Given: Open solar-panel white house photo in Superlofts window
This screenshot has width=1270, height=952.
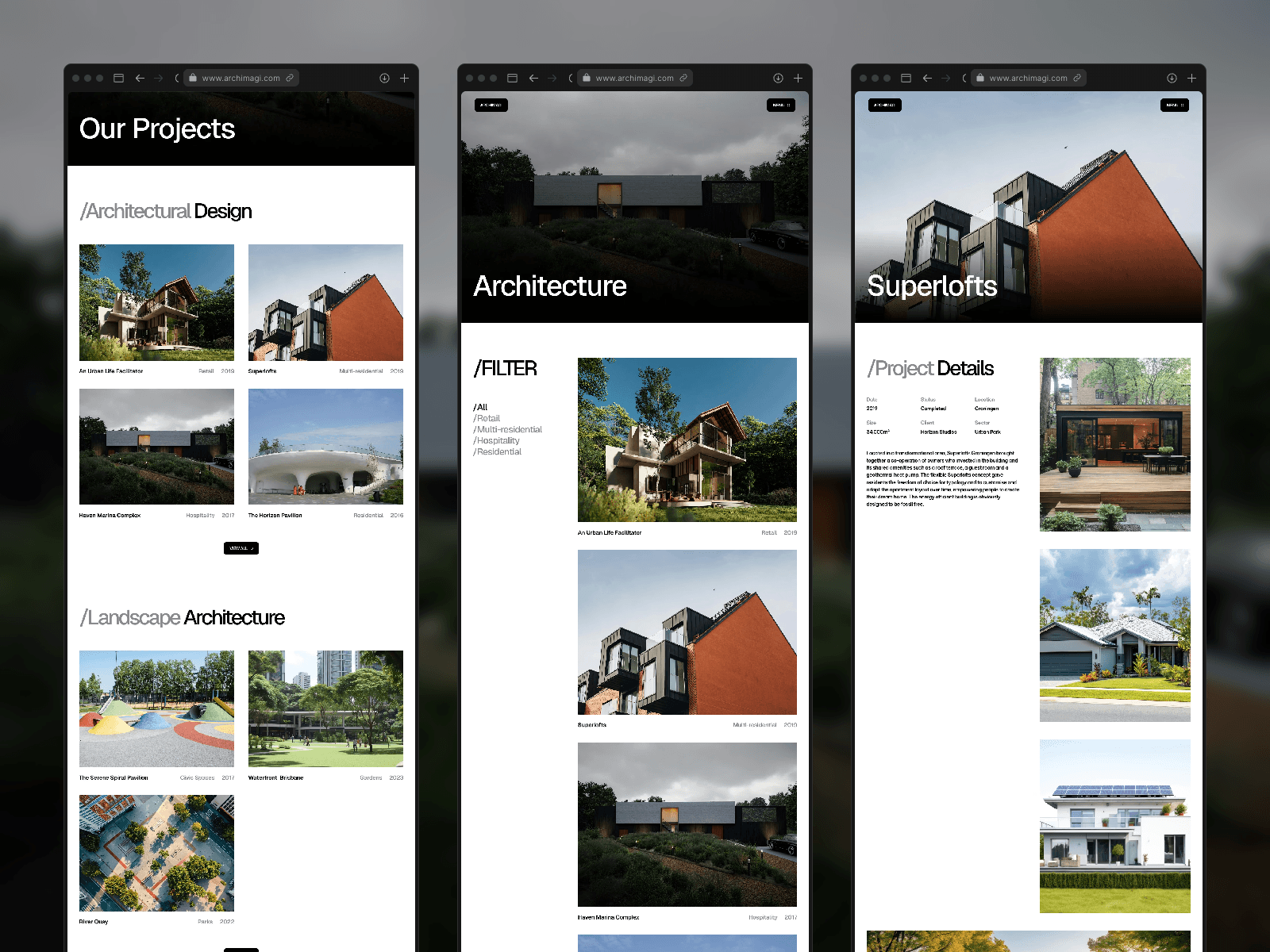Looking at the screenshot, I should [x=1115, y=827].
